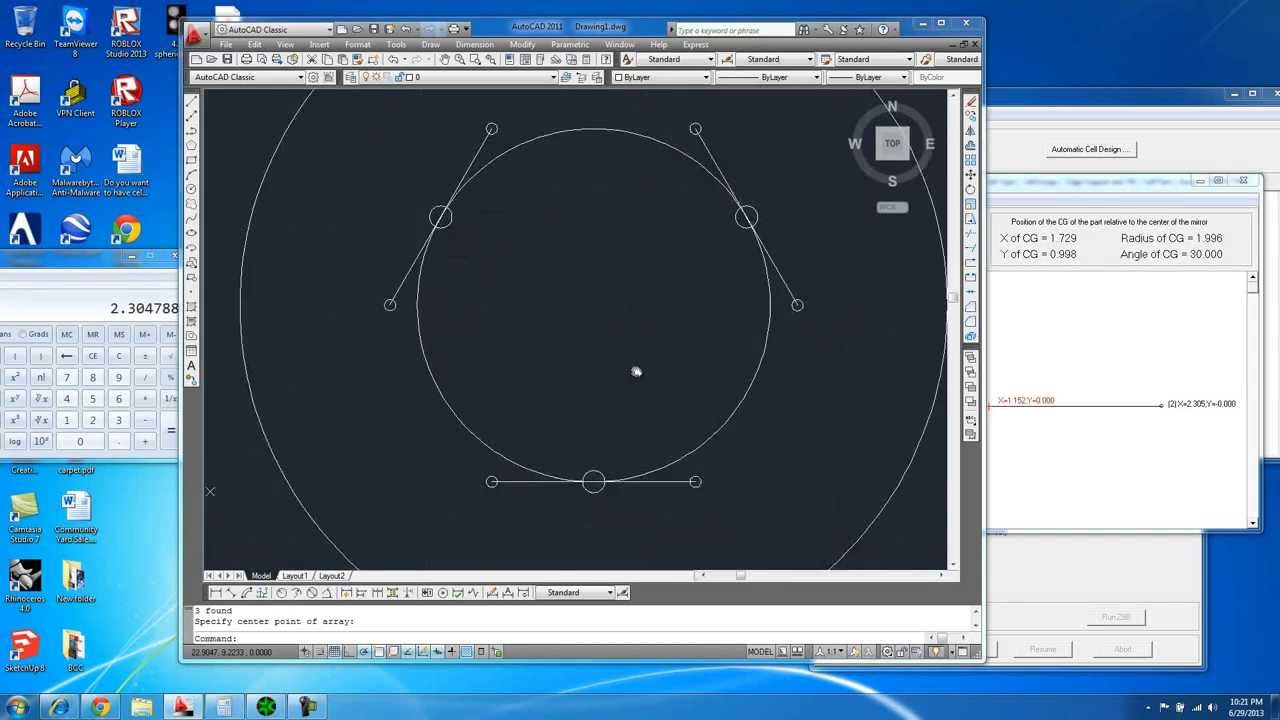Open the Format menu
The height and width of the screenshot is (720, 1280).
tap(357, 45)
